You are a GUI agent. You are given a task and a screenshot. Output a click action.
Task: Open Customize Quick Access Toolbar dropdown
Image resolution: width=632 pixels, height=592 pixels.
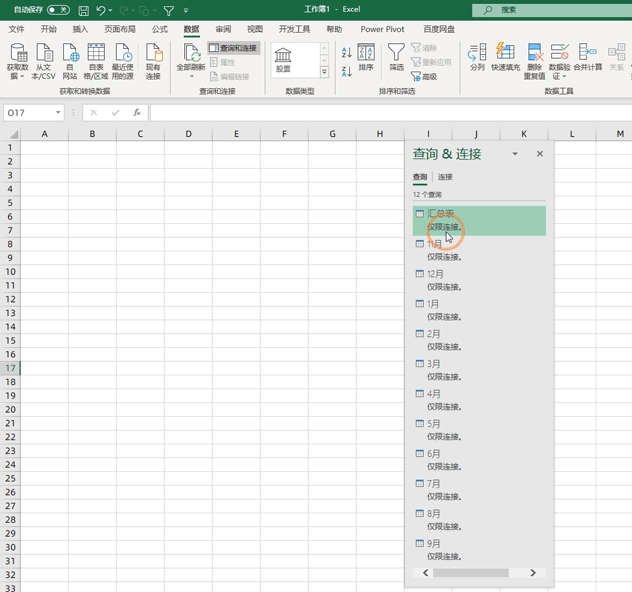tap(186, 10)
